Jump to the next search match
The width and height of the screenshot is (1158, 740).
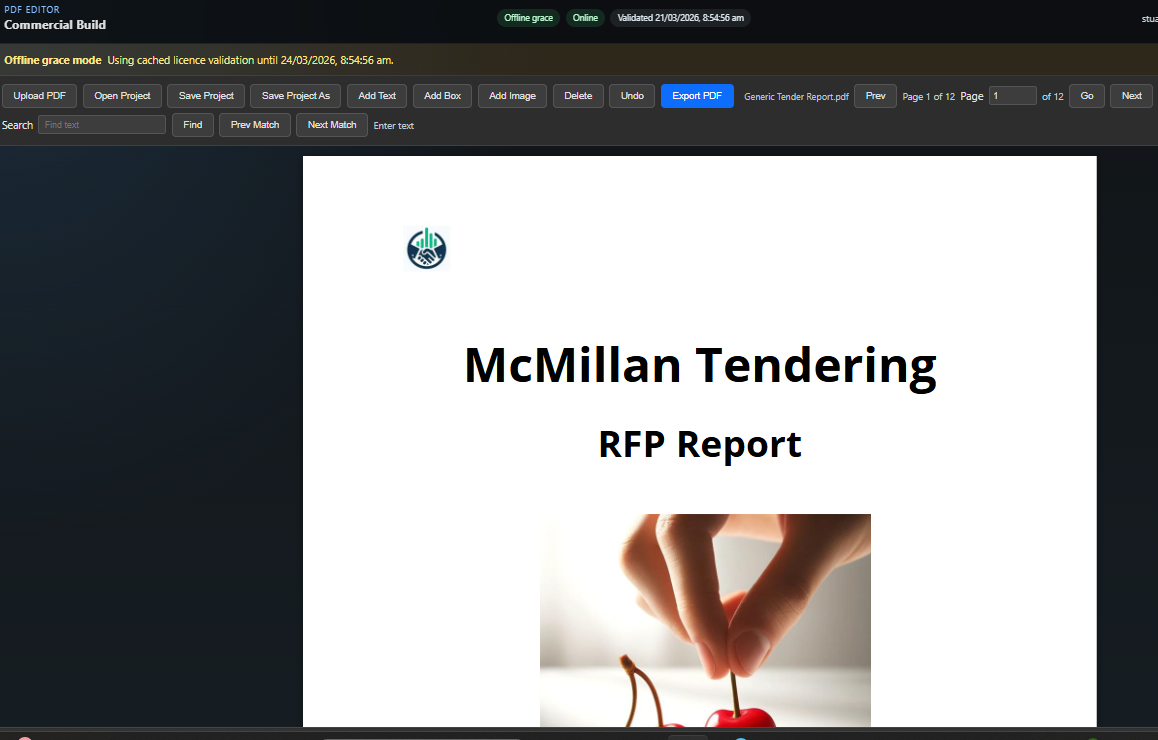click(332, 125)
